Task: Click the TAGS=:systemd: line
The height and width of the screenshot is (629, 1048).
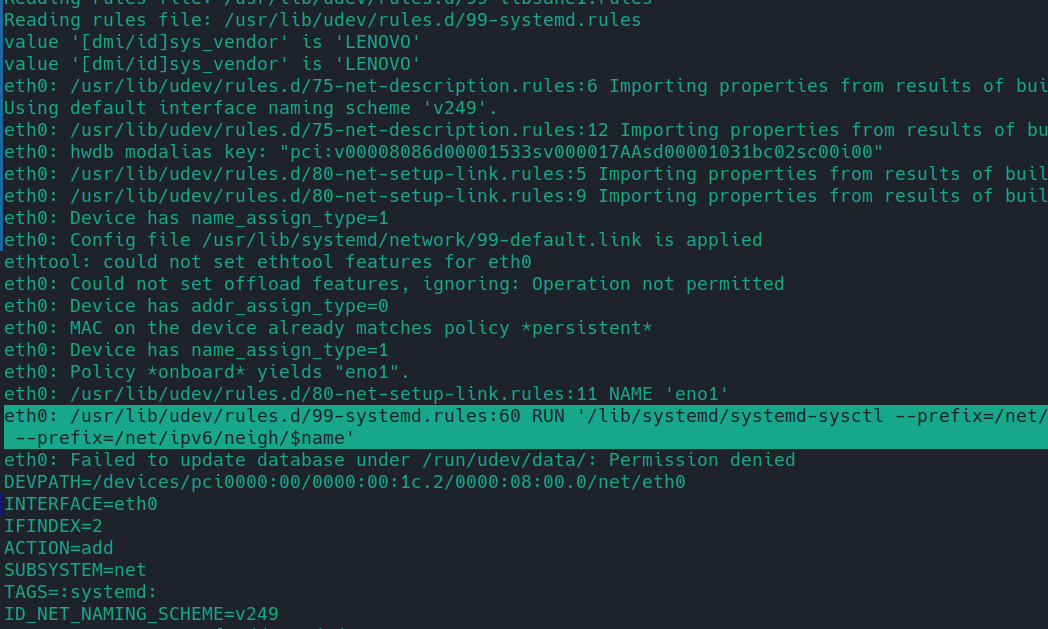Action: (x=81, y=592)
